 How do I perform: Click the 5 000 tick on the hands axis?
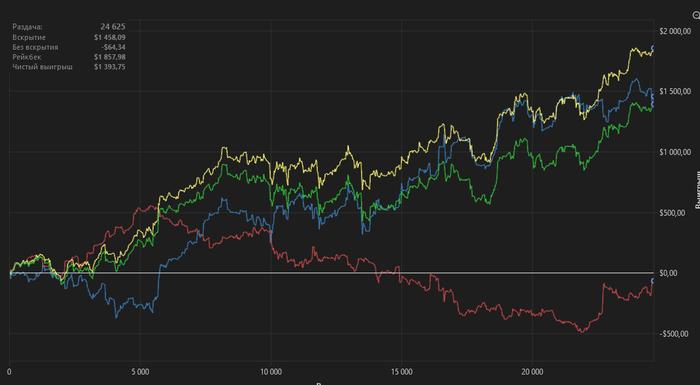[140, 372]
